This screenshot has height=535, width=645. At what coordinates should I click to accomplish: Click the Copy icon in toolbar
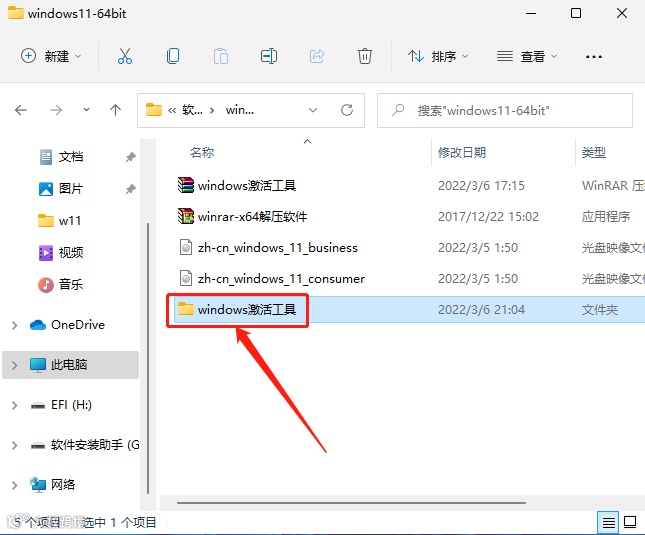pyautogui.click(x=173, y=56)
